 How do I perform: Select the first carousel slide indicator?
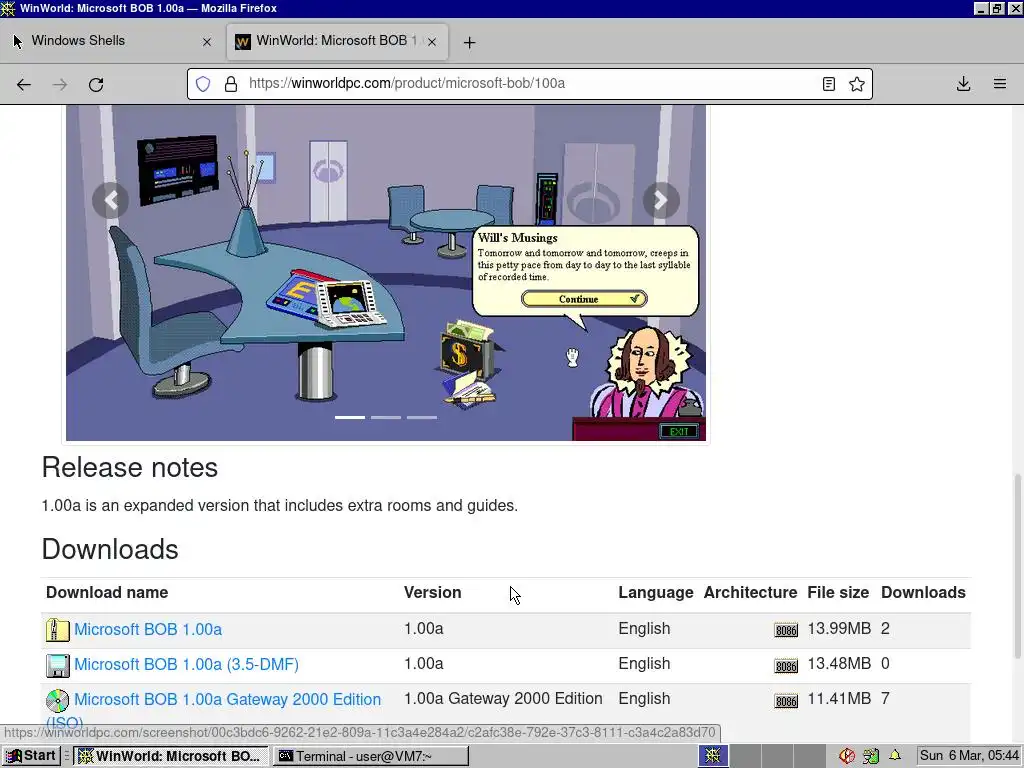tap(350, 417)
